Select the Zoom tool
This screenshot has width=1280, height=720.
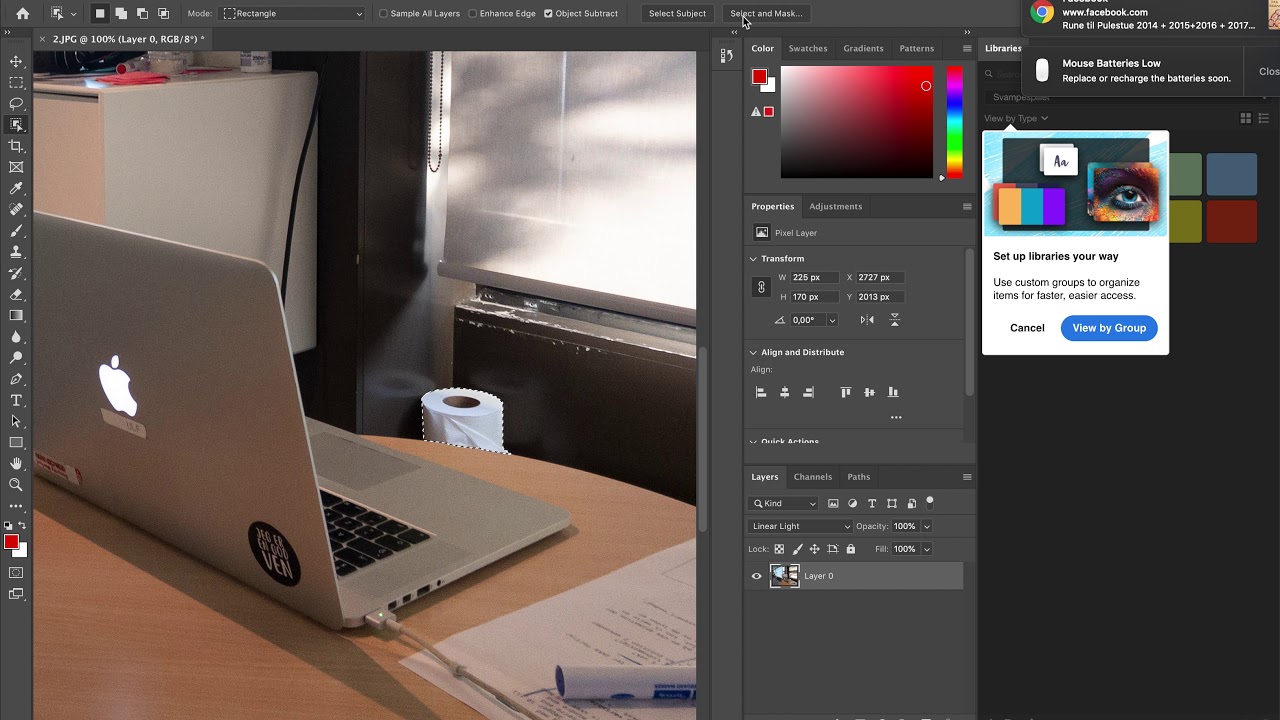click(16, 484)
